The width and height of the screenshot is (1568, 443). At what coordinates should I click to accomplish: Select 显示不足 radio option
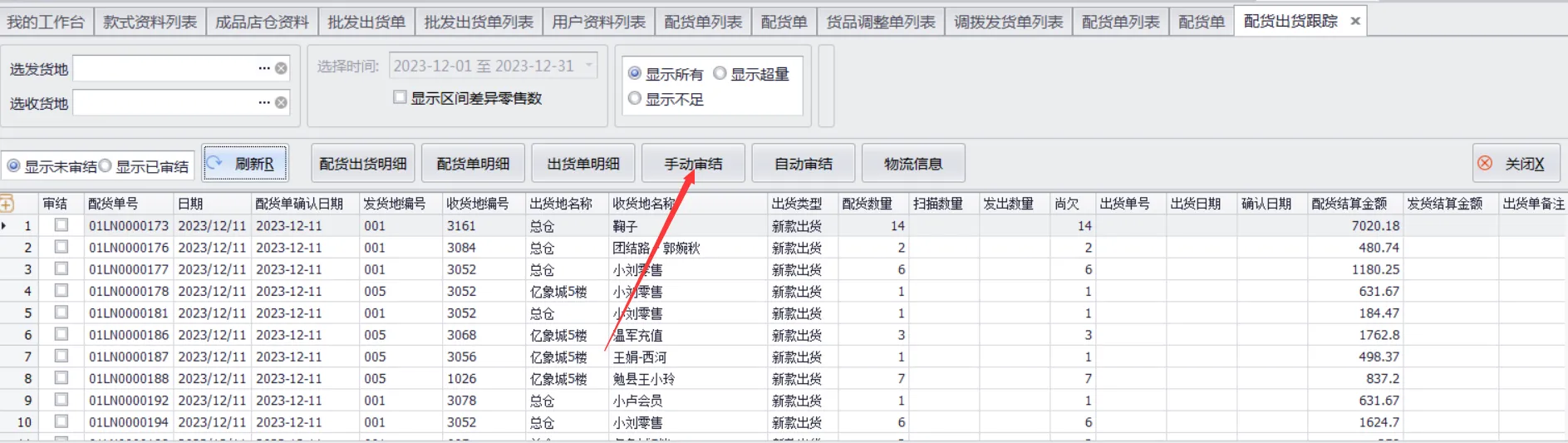click(x=635, y=98)
